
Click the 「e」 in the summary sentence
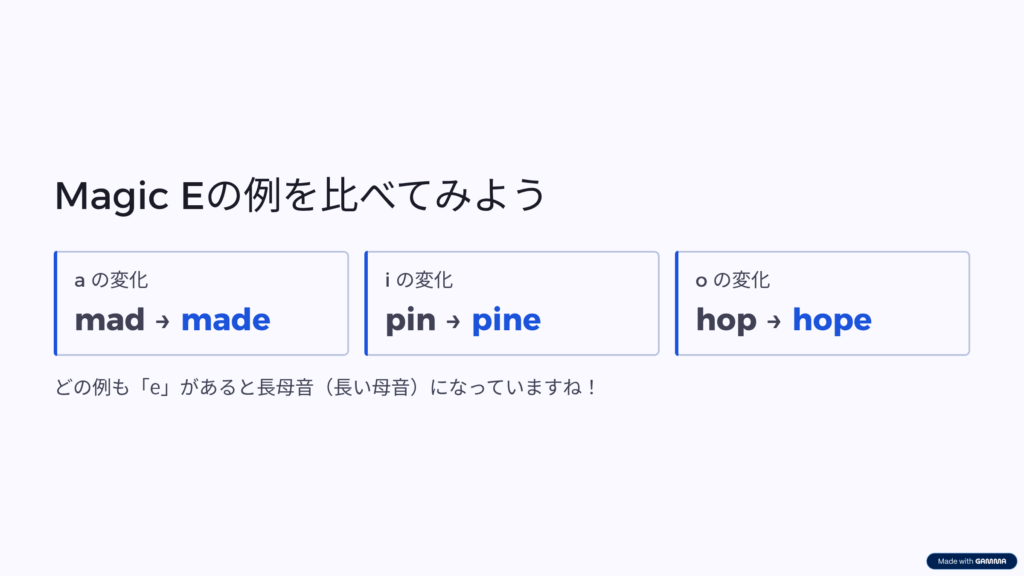[x=155, y=387]
